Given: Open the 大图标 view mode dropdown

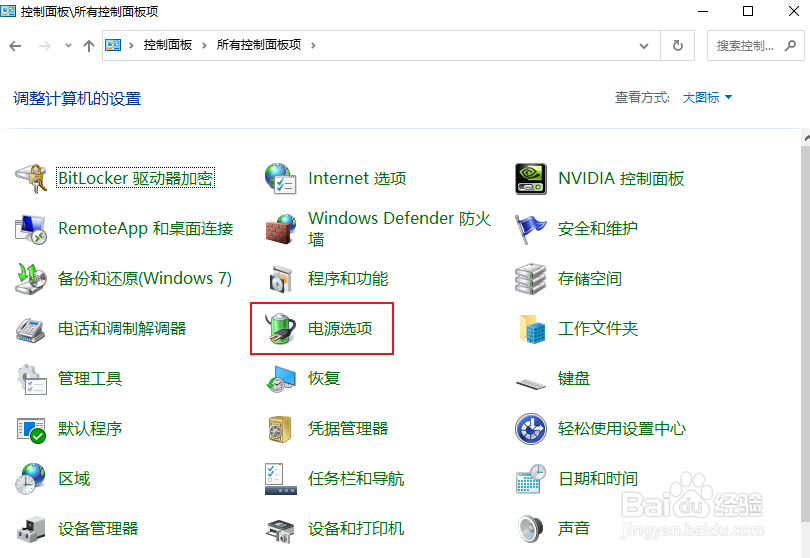Looking at the screenshot, I should [707, 98].
